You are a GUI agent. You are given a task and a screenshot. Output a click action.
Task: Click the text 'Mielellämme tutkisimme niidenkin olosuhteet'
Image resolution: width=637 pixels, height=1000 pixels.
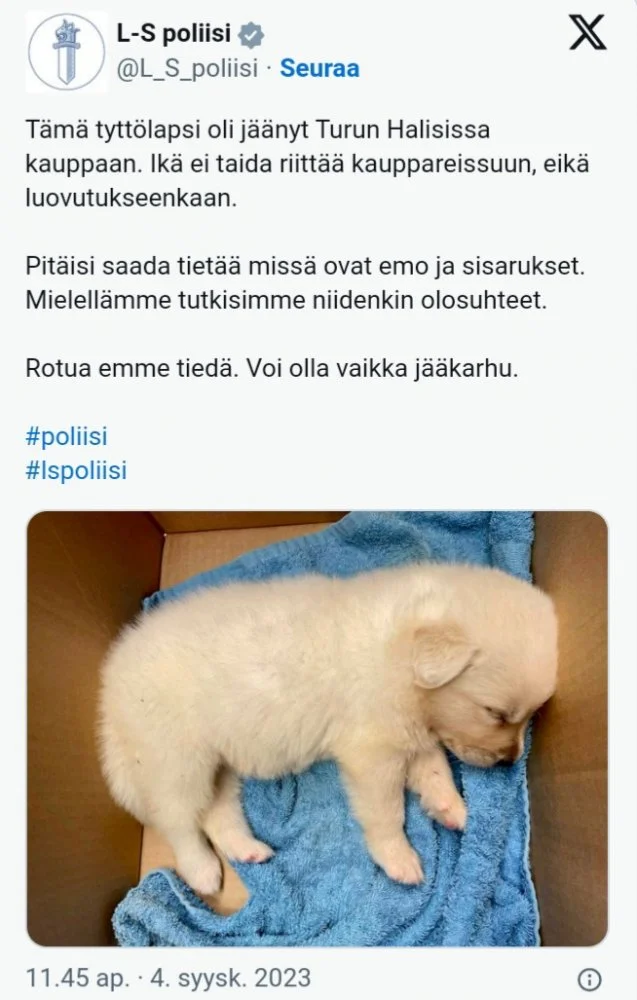(286, 300)
